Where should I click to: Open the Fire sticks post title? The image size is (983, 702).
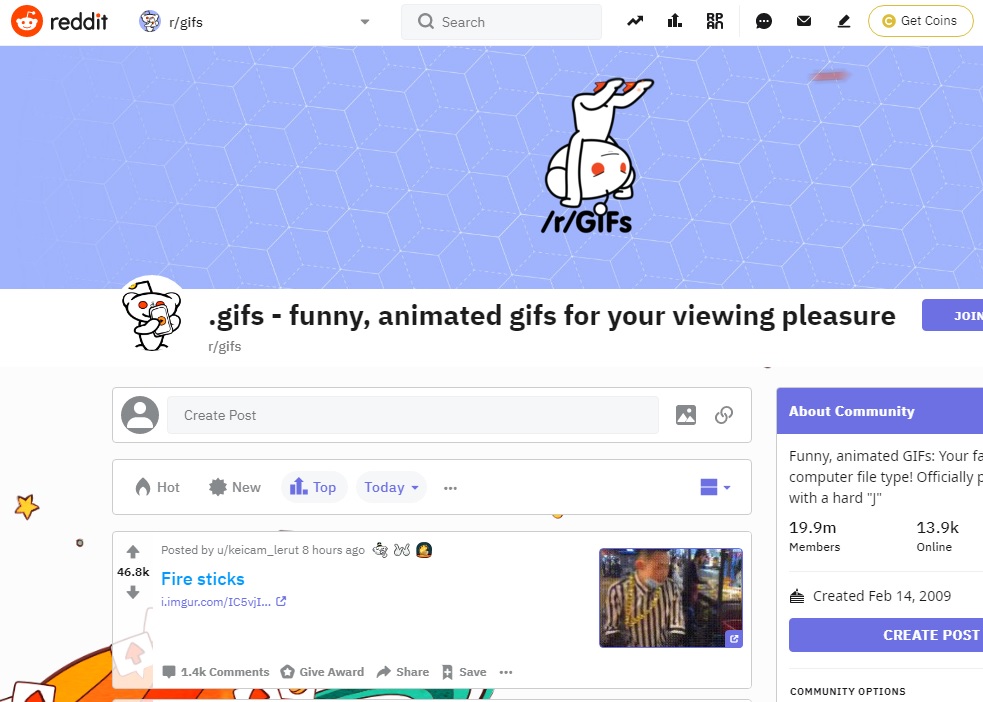[x=202, y=579]
